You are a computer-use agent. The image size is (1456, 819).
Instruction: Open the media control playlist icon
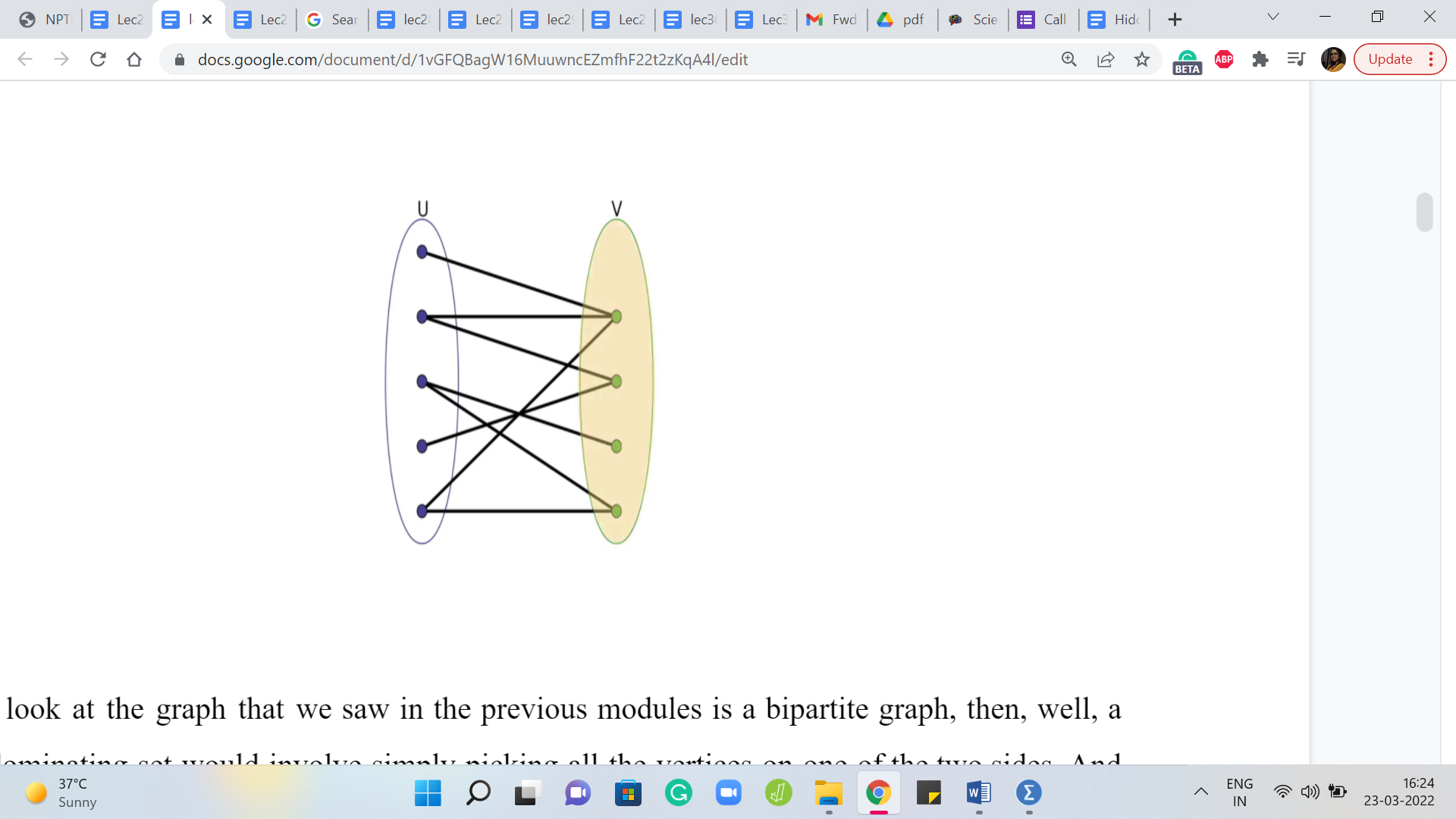pos(1296,59)
